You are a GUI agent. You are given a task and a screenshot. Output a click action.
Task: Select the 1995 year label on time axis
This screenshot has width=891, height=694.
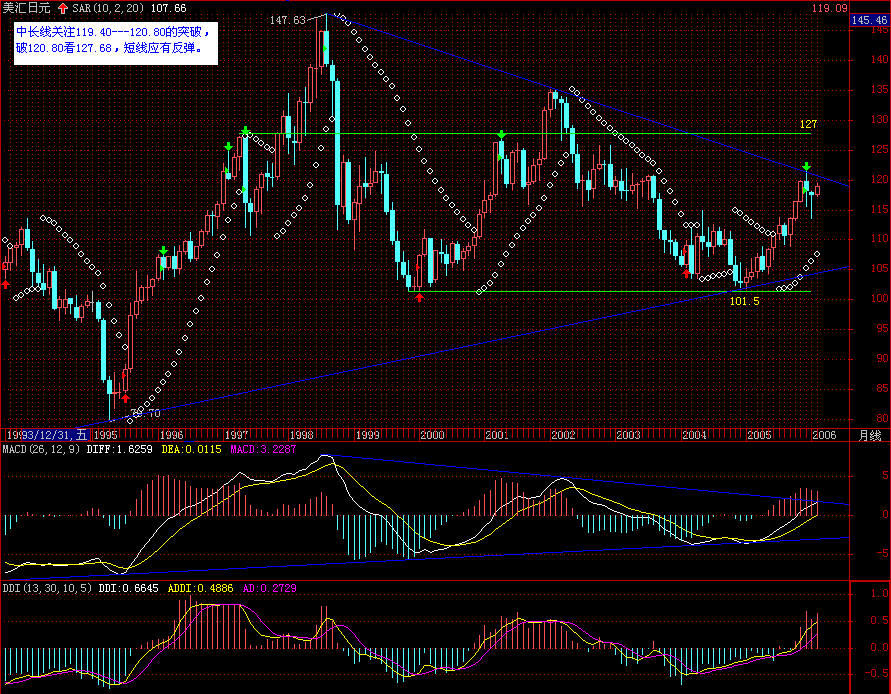(106, 435)
